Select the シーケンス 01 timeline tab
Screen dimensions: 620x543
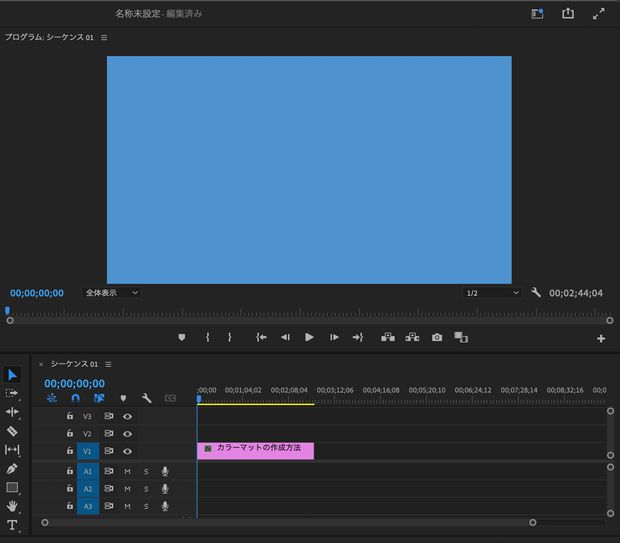(74, 364)
